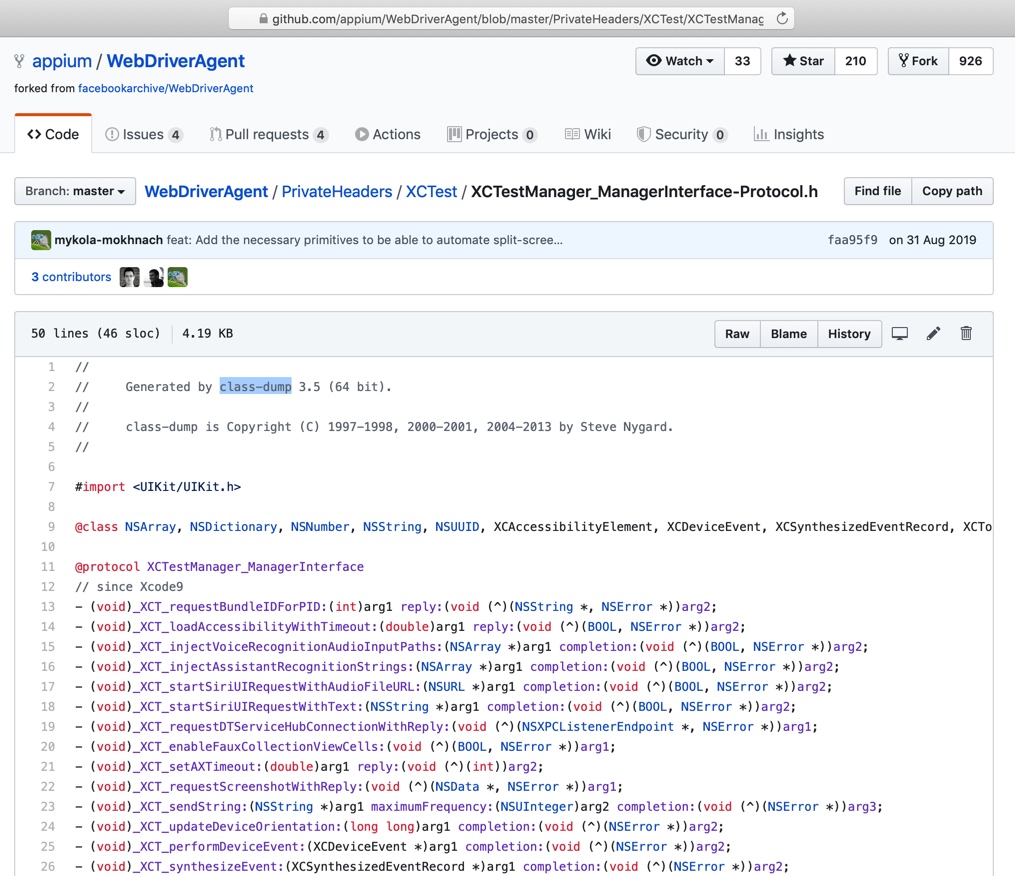Select line number 13
The height and width of the screenshot is (876, 1015).
[x=48, y=607]
